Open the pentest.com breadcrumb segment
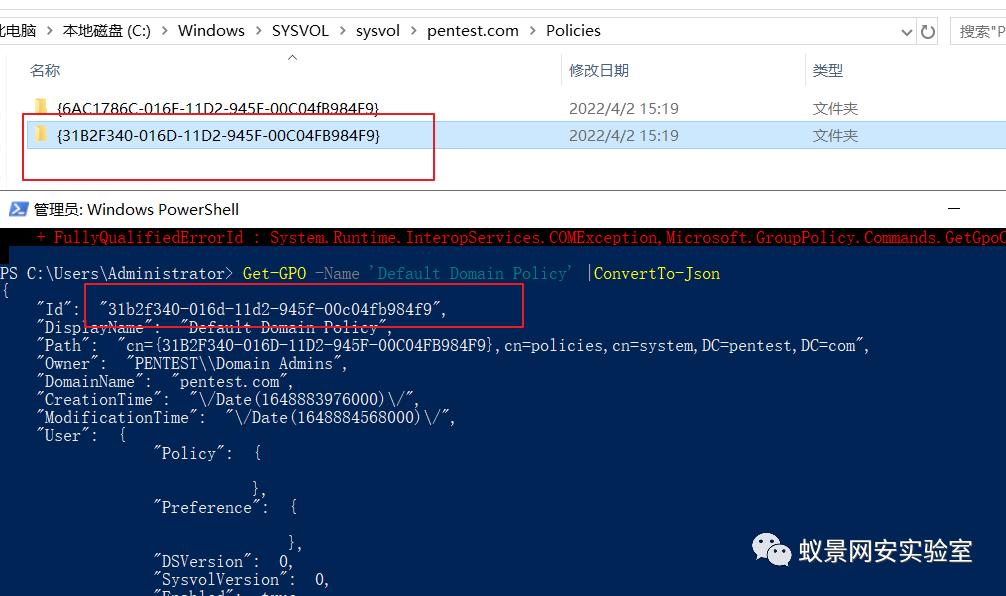The image size is (1006, 596). pos(472,31)
